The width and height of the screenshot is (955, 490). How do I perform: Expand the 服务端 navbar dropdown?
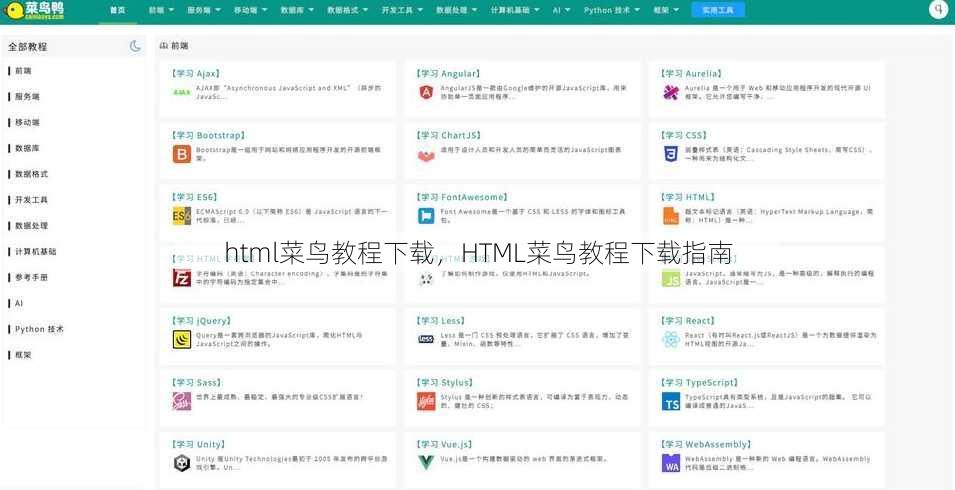coord(203,10)
